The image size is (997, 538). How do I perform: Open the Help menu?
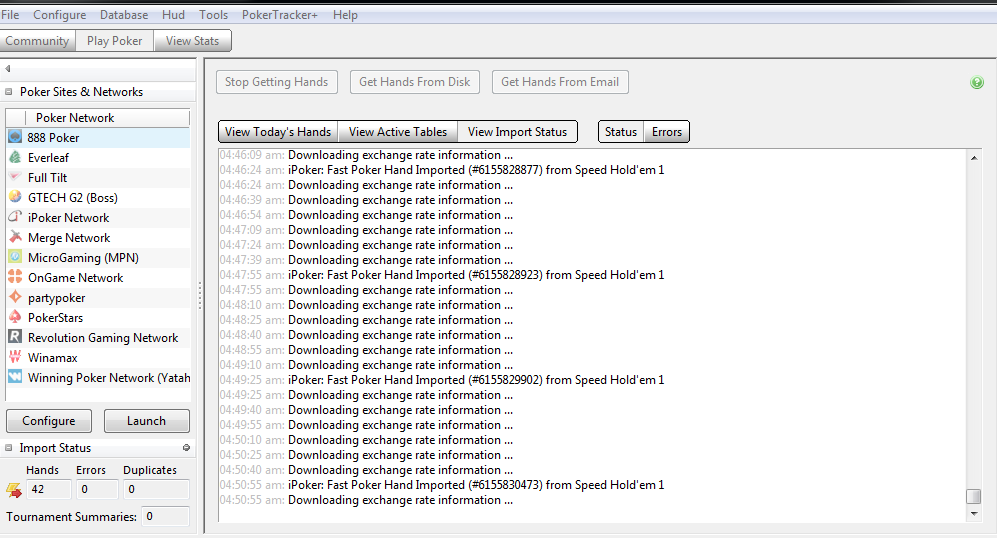tap(345, 15)
